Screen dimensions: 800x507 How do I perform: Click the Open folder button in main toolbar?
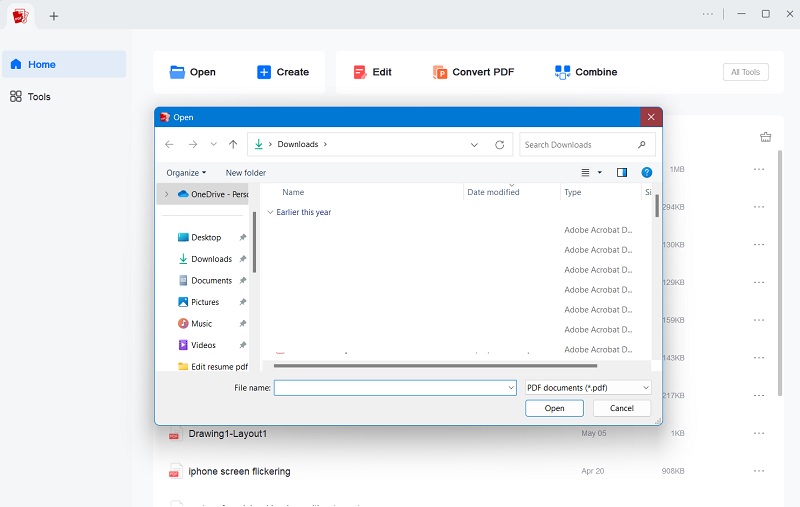pos(192,72)
